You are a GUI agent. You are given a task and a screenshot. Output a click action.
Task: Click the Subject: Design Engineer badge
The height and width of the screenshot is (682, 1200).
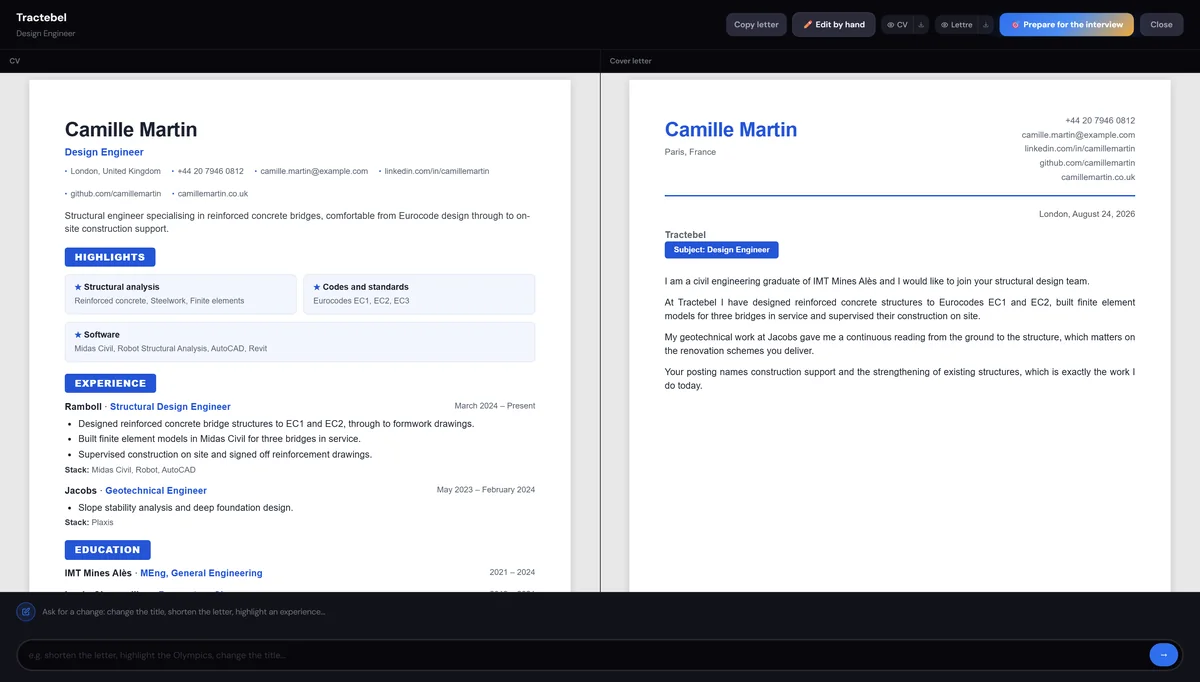721,250
